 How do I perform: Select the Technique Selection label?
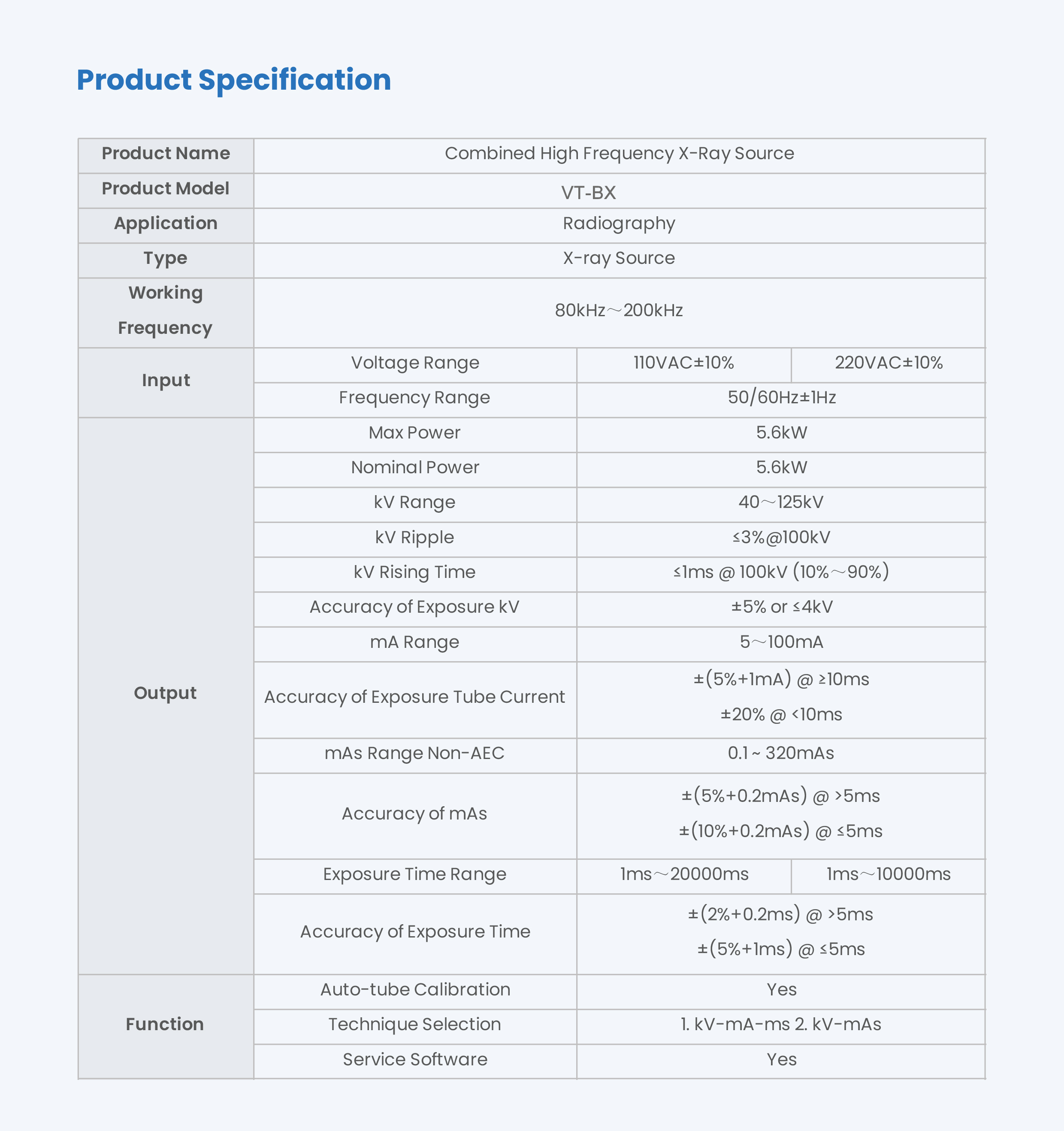[x=414, y=1025]
